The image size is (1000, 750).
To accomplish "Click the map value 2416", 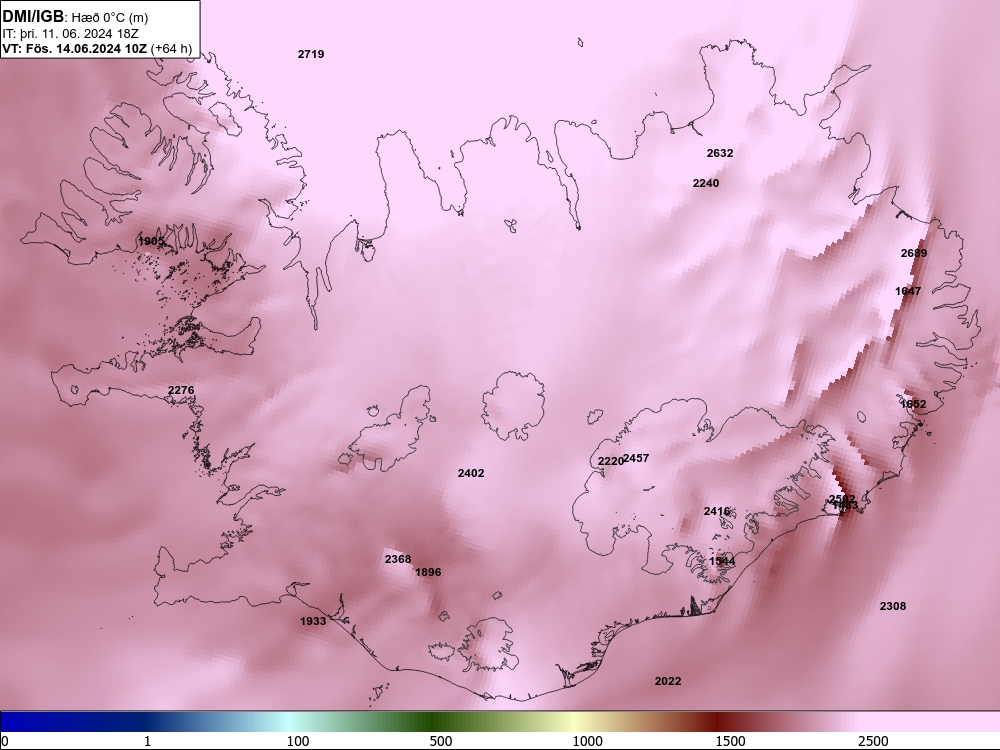I will (x=716, y=511).
